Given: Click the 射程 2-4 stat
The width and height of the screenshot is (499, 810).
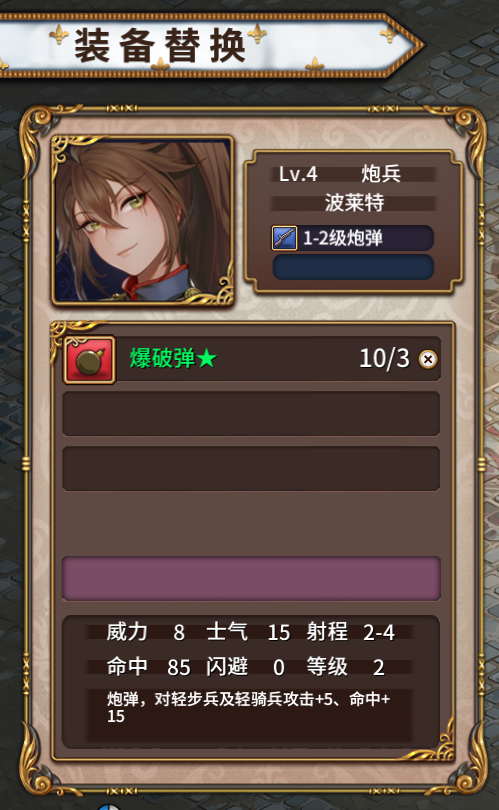Looking at the screenshot, I should pos(350,632).
